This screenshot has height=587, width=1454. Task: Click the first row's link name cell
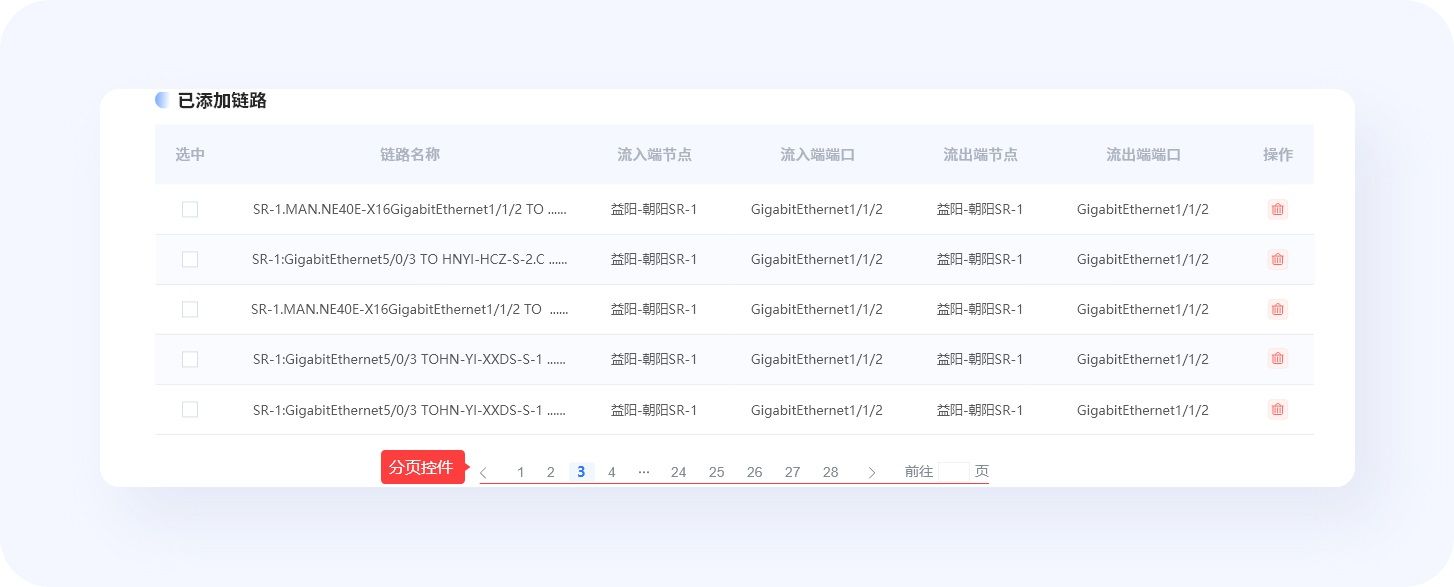pos(410,209)
